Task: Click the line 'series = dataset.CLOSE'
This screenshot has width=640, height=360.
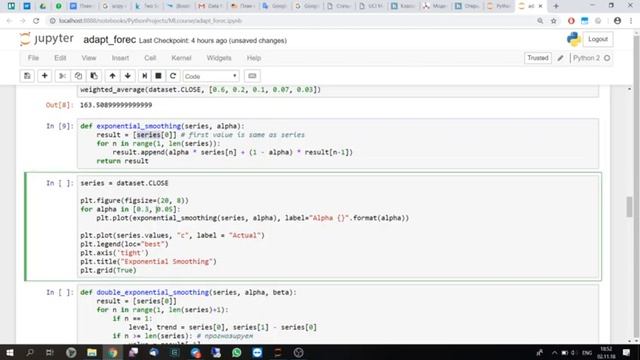Action: (124, 183)
